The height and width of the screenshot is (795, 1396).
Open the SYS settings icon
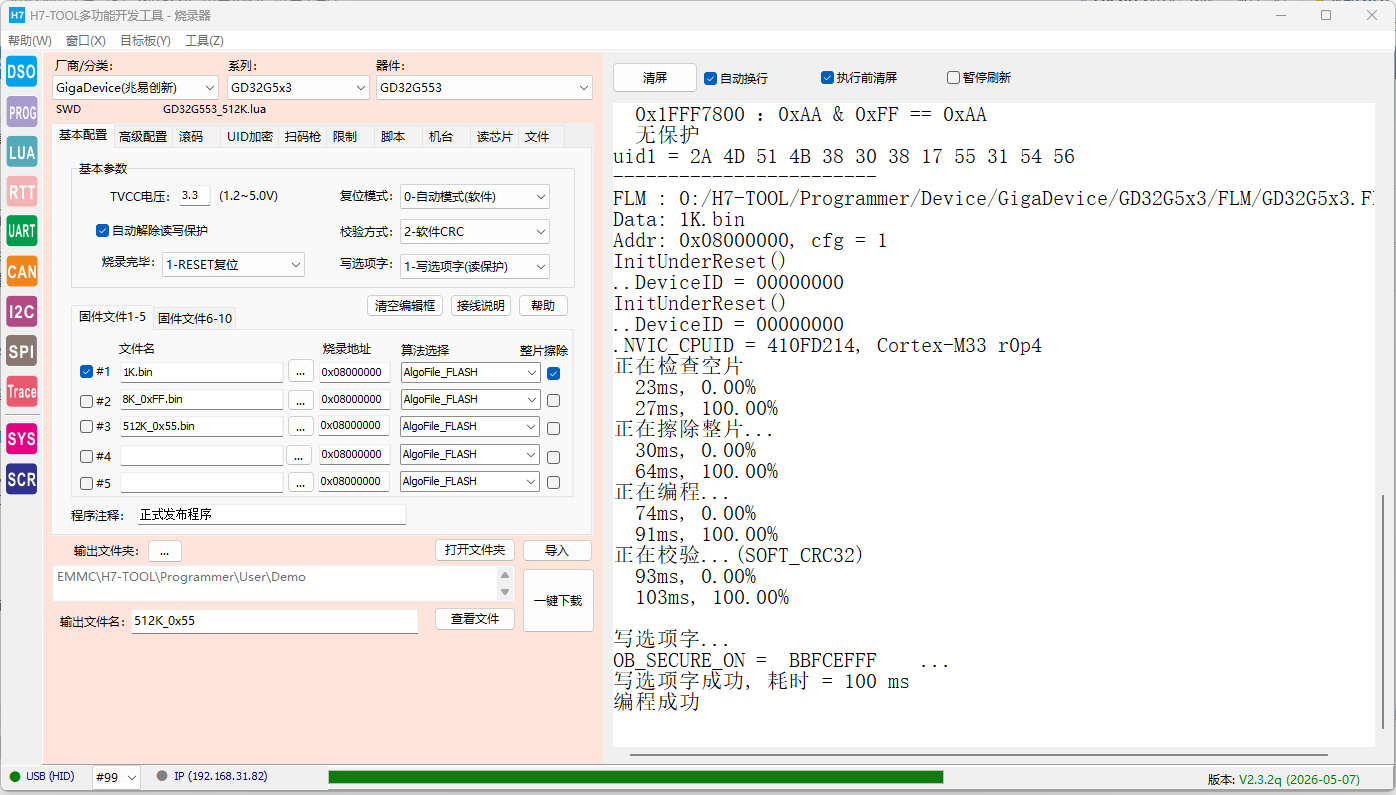pyautogui.click(x=21, y=438)
